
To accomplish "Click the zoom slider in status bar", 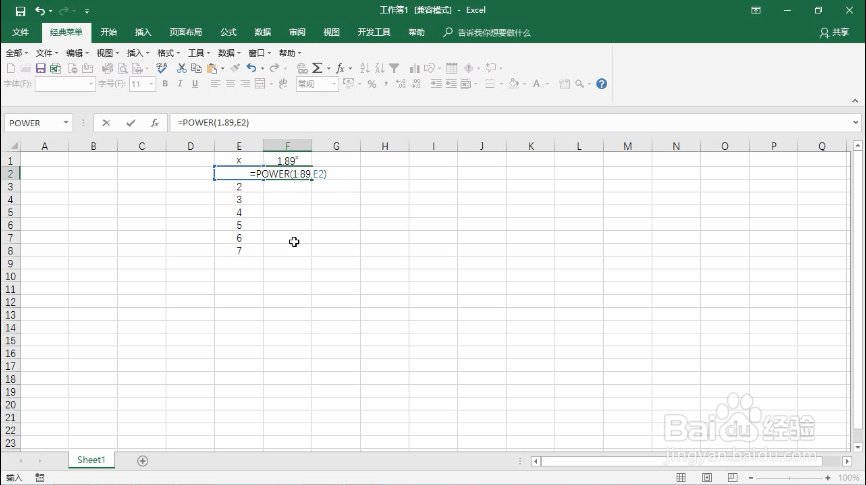I will coord(789,478).
